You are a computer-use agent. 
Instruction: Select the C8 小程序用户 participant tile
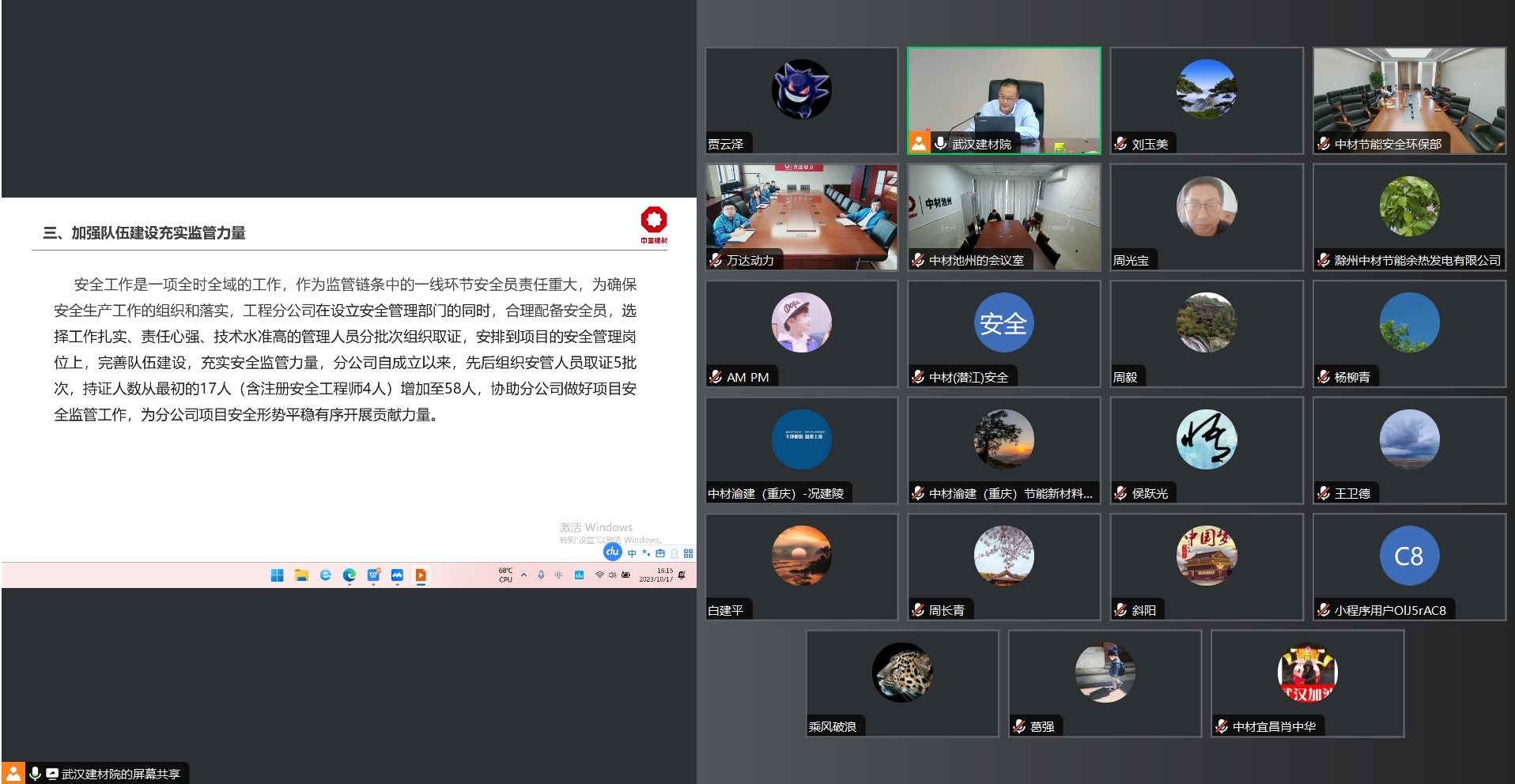coord(1409,566)
